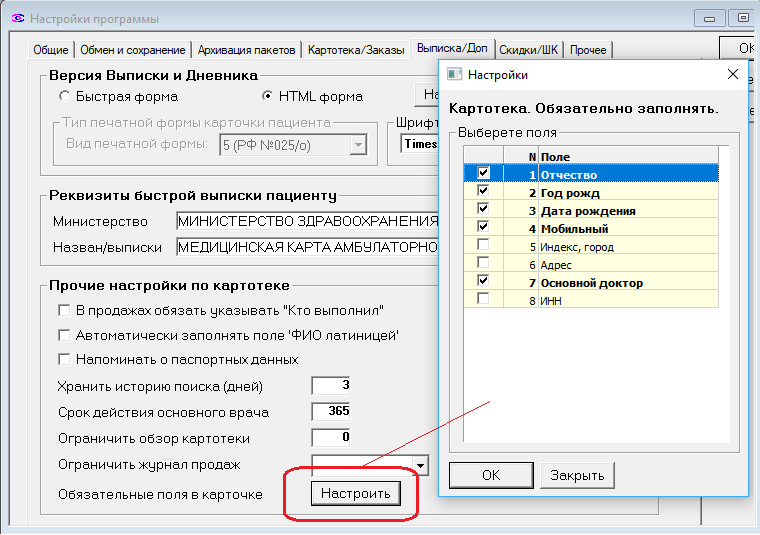Viewport: 760px width, 535px height.
Task: Open the Архивация пакетов tab
Action: click(x=246, y=50)
